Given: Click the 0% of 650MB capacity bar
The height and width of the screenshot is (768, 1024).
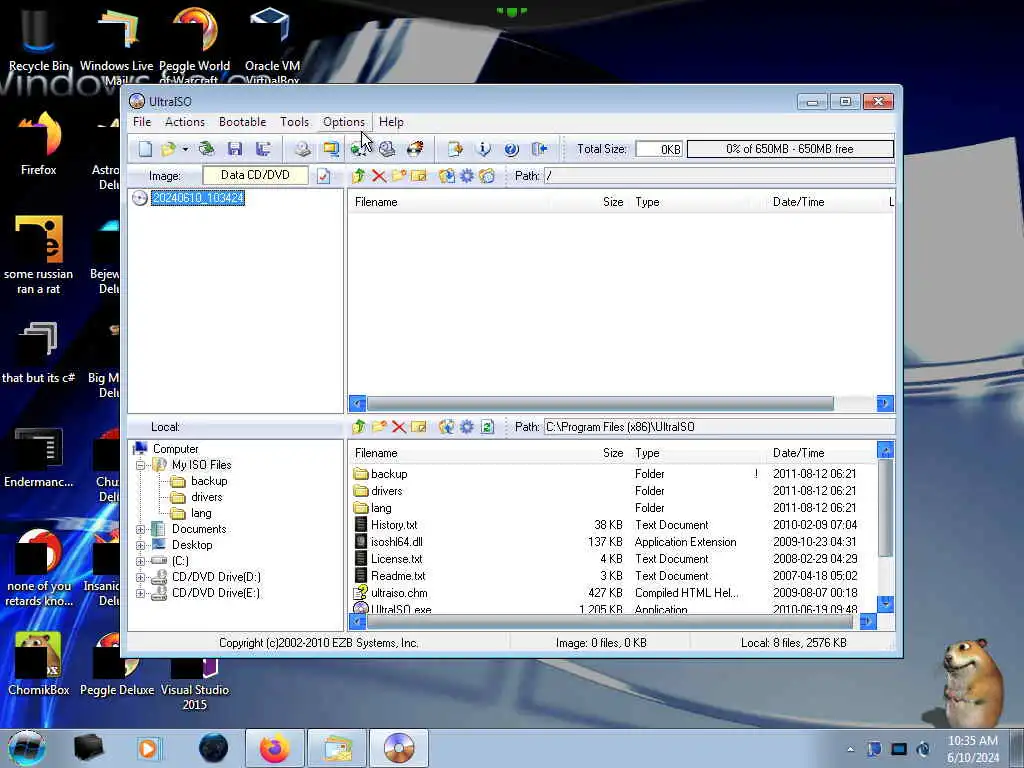Looking at the screenshot, I should pyautogui.click(x=790, y=149).
